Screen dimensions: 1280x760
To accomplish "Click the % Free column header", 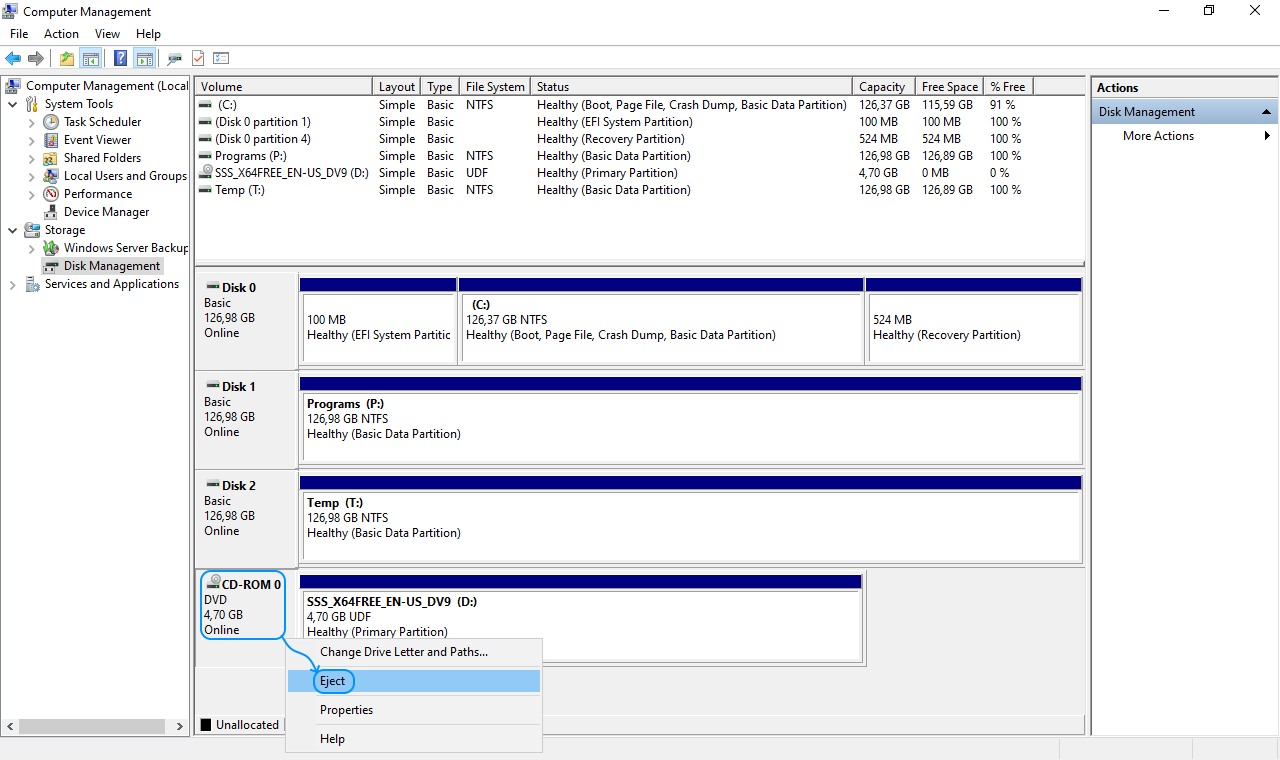I will click(x=1009, y=87).
